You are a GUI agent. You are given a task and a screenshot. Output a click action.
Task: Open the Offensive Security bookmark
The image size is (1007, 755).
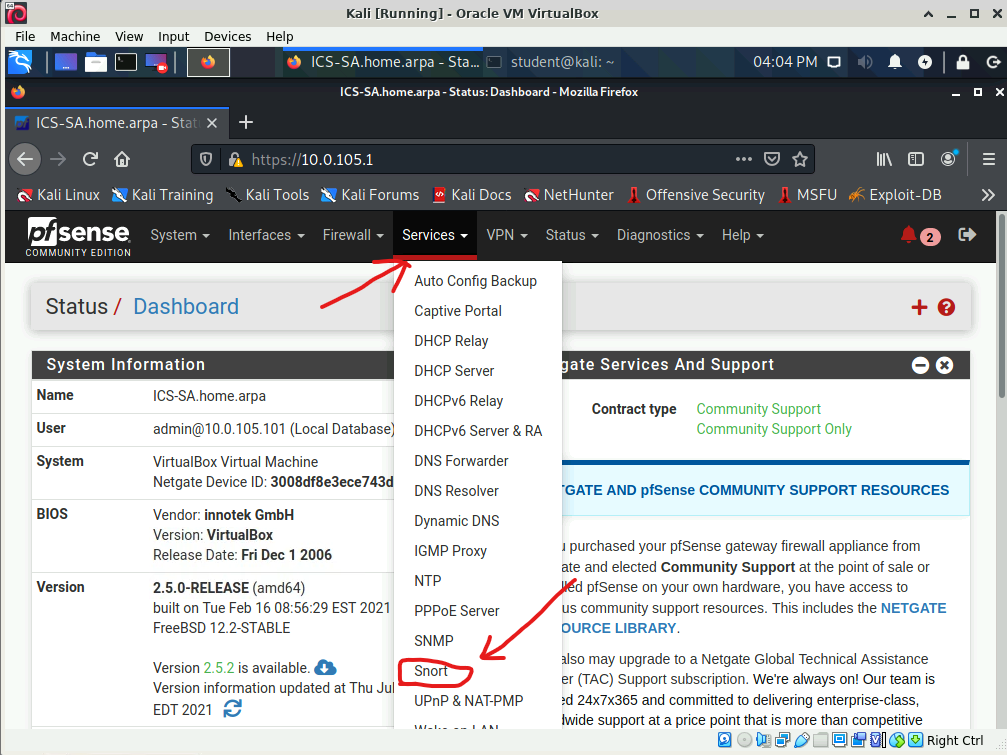[696, 195]
